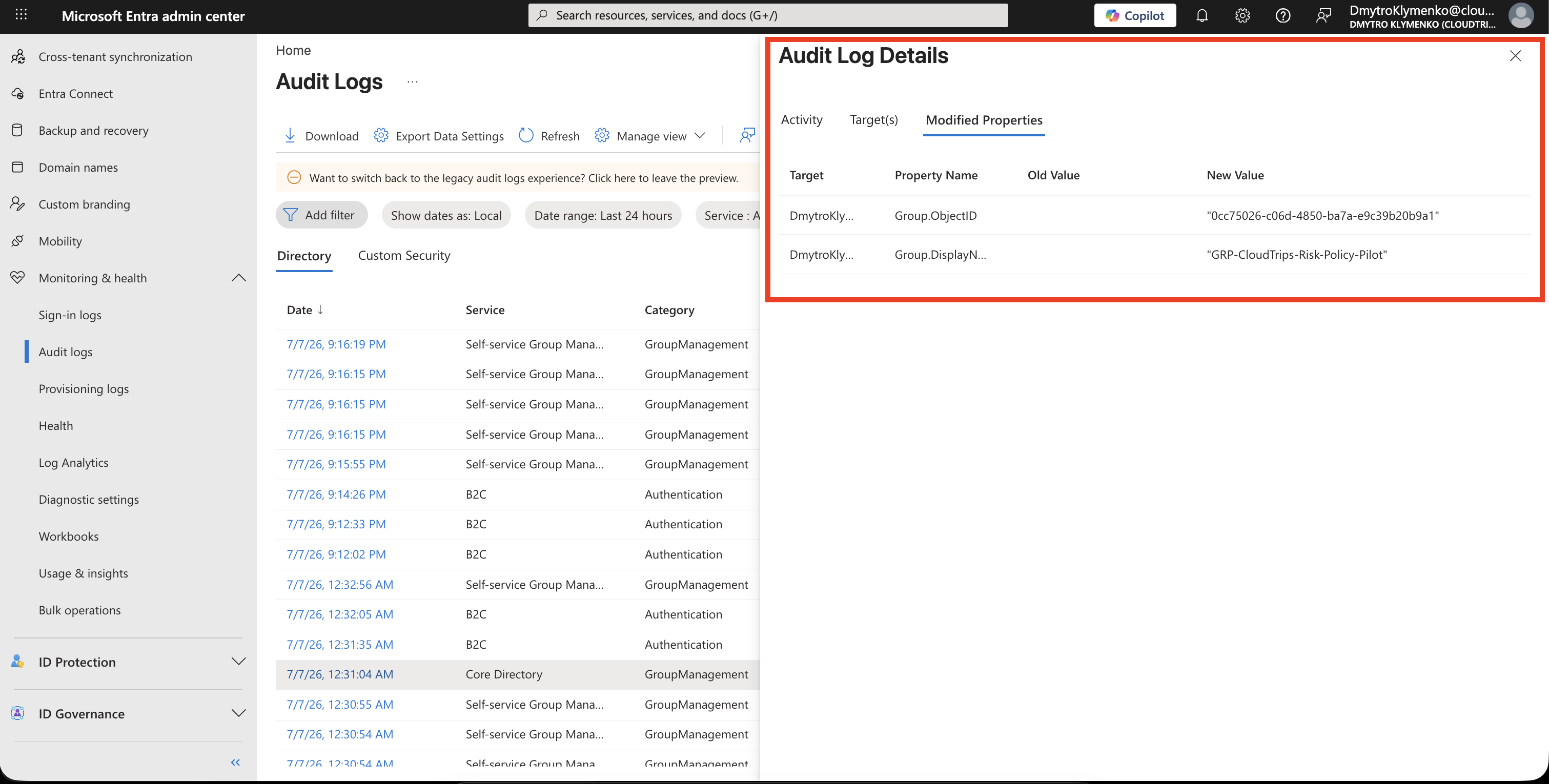Focus the search resources input field
The image size is (1549, 784).
tap(768, 16)
